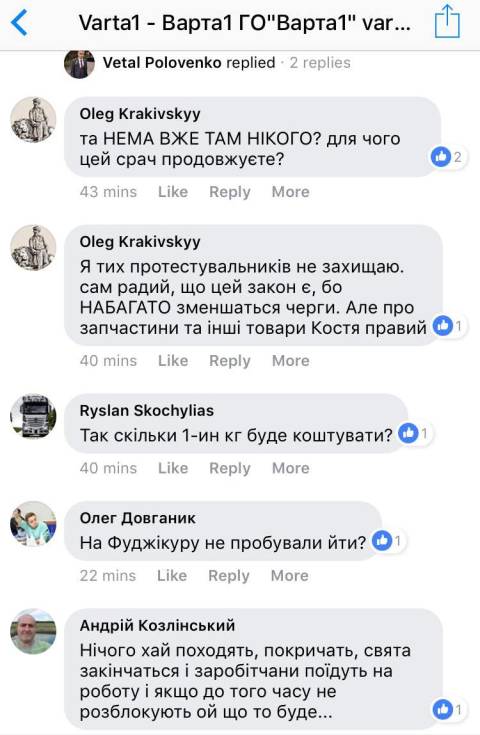The image size is (480, 735).
Task: Tap the Varta1 page title
Action: pos(245,22)
